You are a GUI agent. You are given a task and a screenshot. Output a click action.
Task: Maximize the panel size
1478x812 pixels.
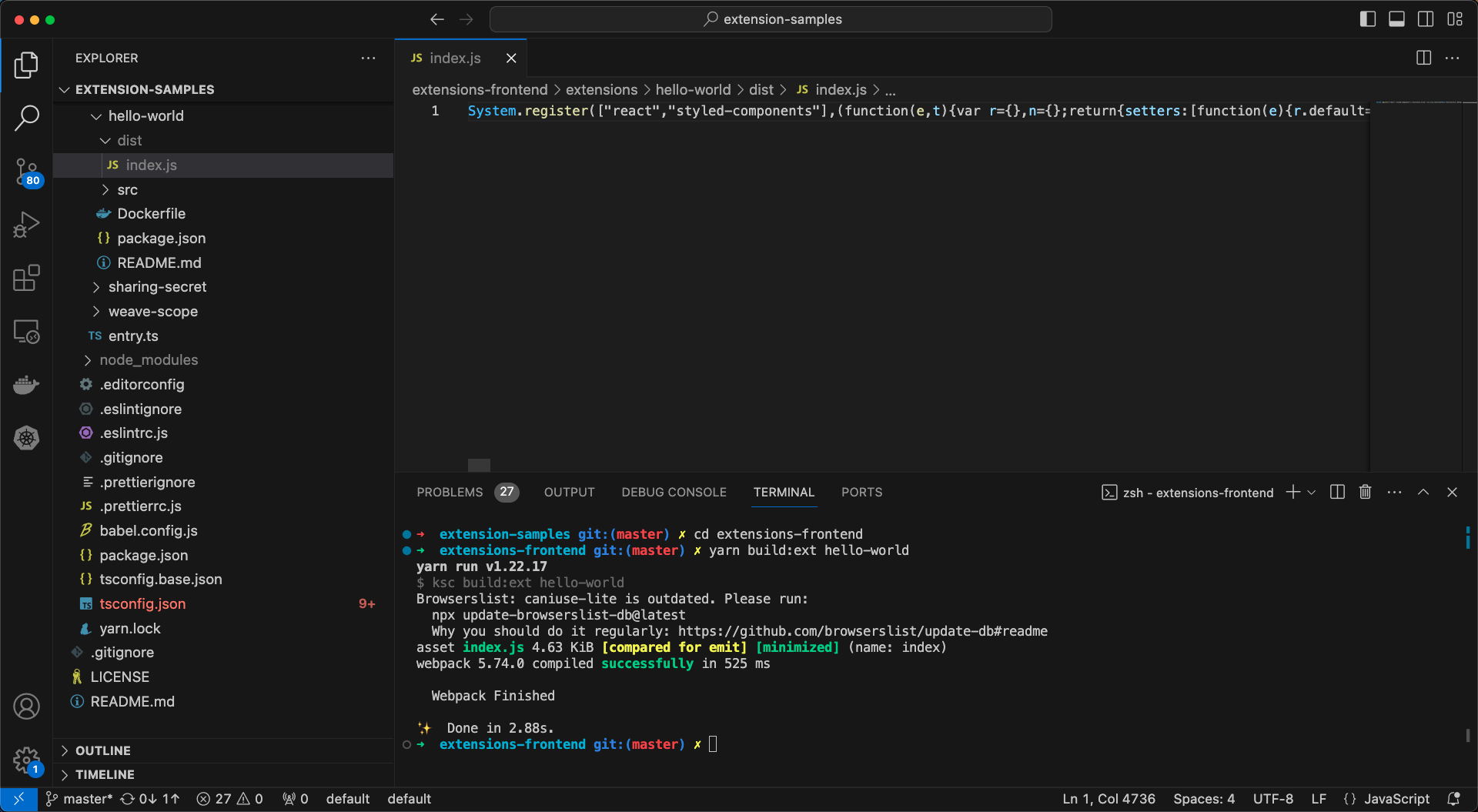pyautogui.click(x=1423, y=492)
